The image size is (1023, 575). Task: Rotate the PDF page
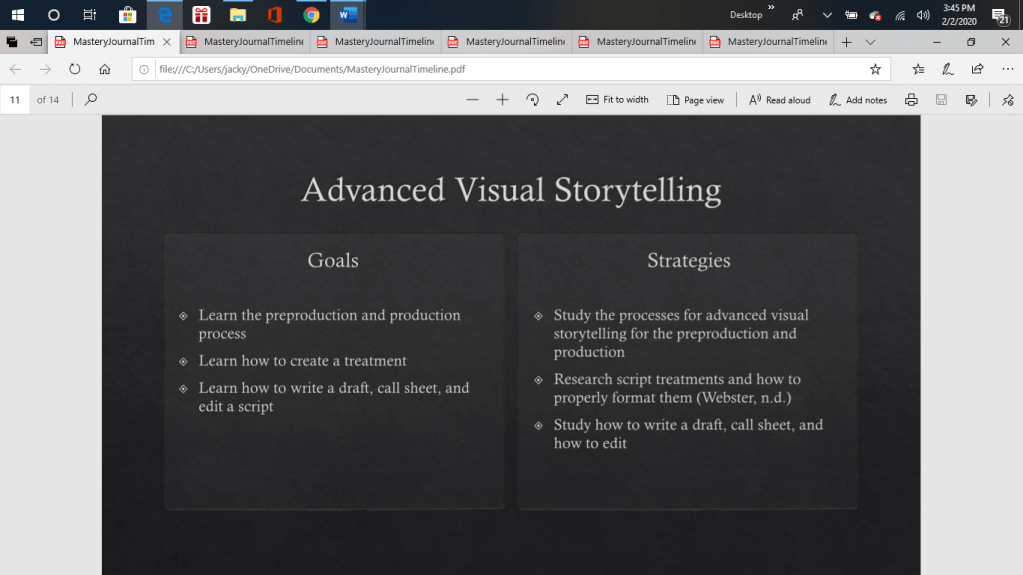(x=532, y=100)
